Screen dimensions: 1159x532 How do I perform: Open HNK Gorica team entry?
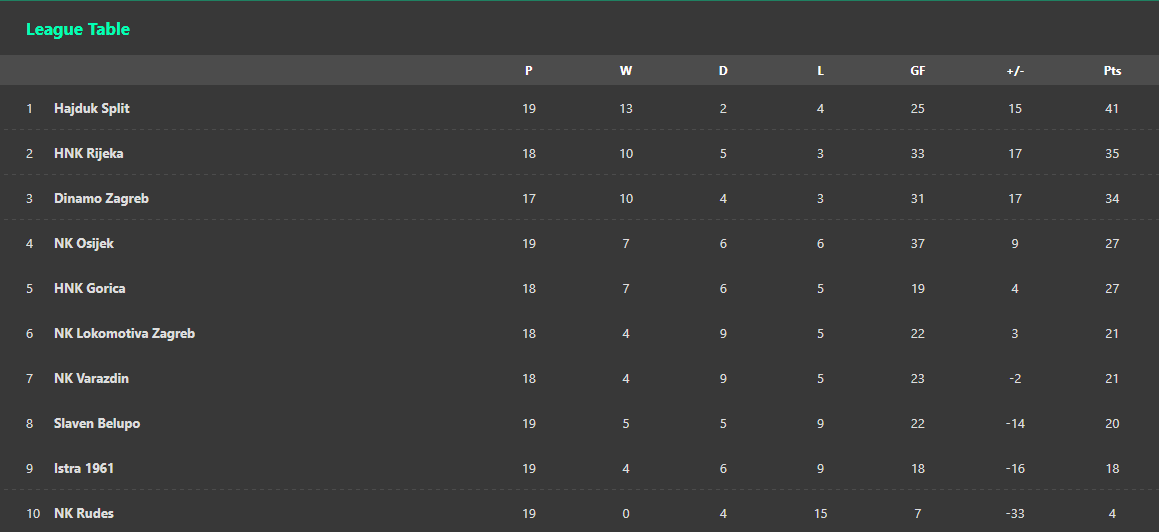point(89,289)
